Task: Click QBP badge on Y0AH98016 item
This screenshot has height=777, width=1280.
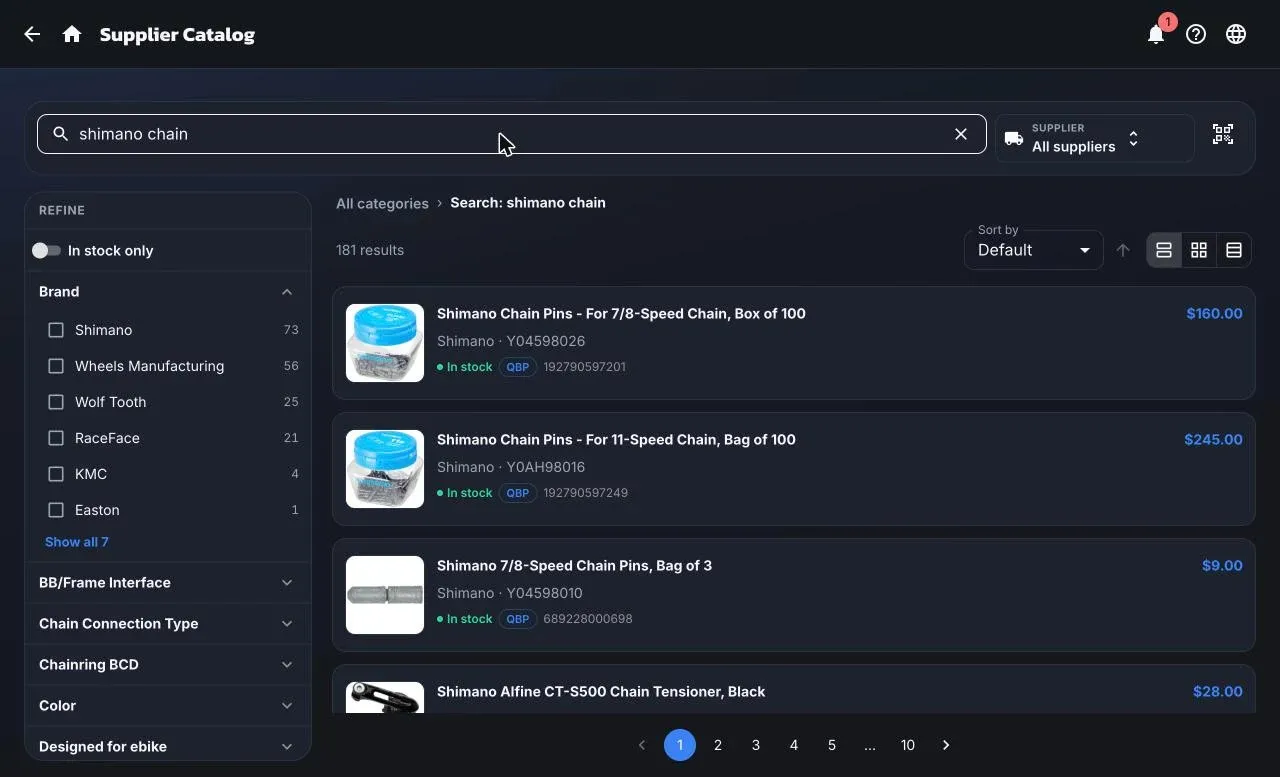Action: tap(517, 493)
